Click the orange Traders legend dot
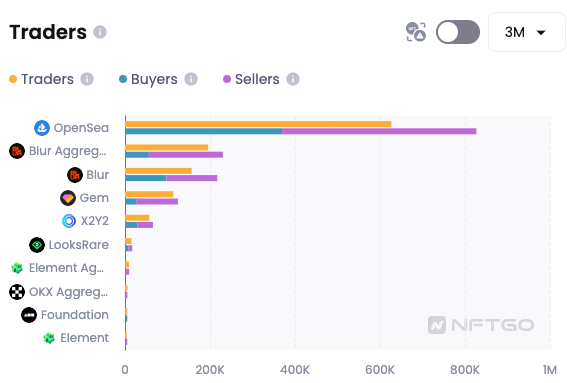The width and height of the screenshot is (567, 383). [13, 79]
